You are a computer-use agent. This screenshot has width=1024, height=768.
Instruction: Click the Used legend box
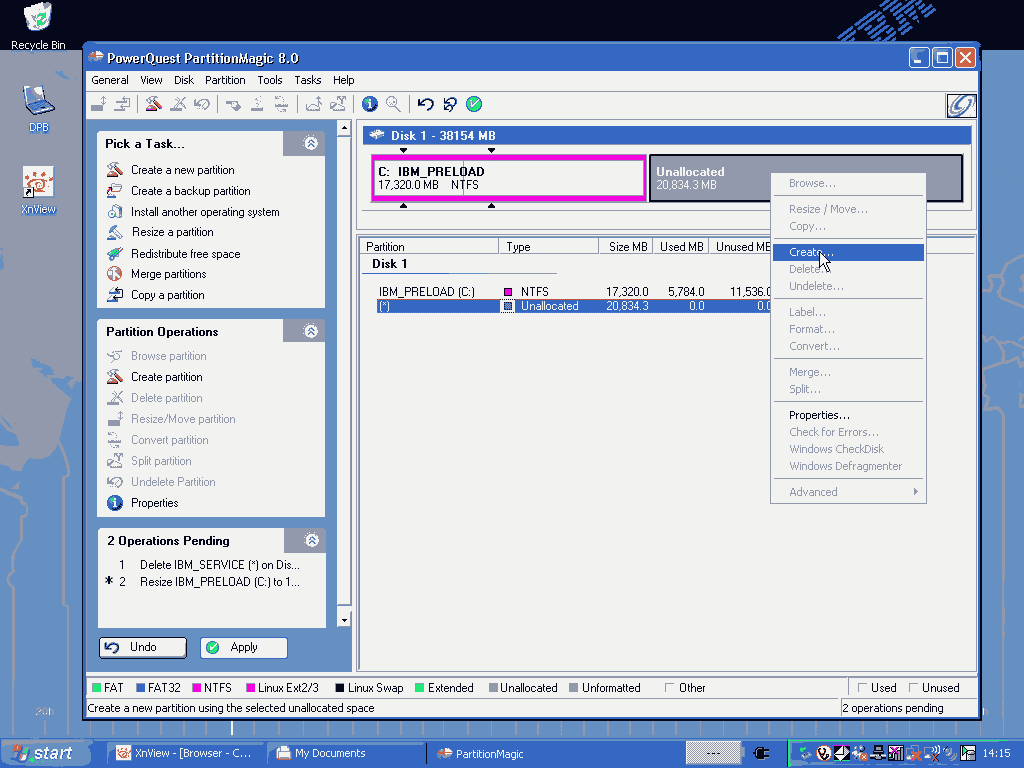click(862, 688)
